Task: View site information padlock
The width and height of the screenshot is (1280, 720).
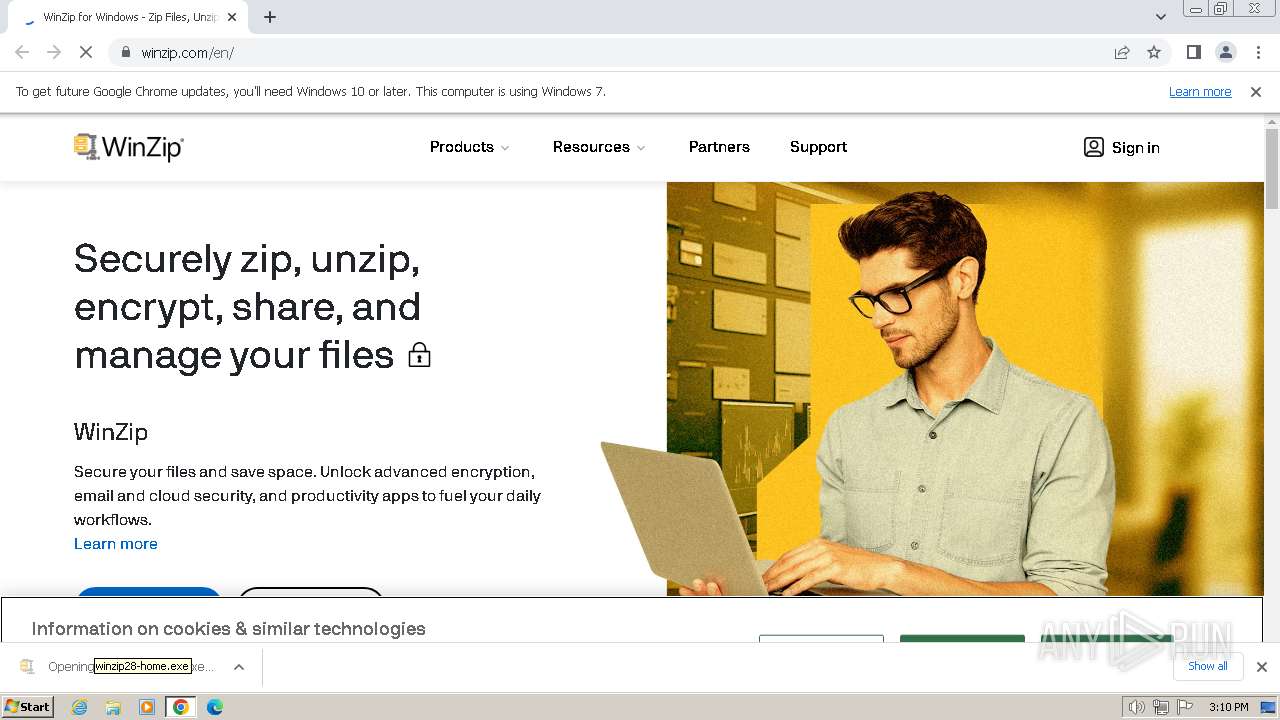Action: (x=125, y=52)
